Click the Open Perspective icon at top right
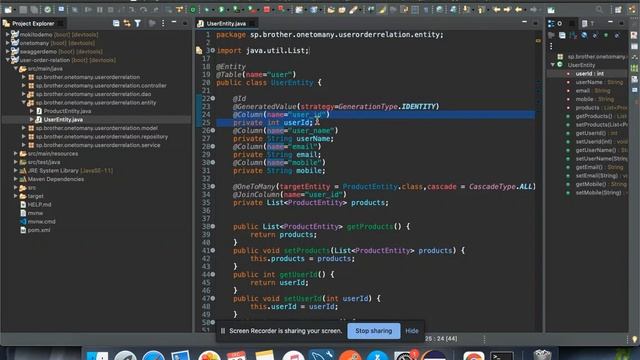640x360 pixels. (618, 9)
